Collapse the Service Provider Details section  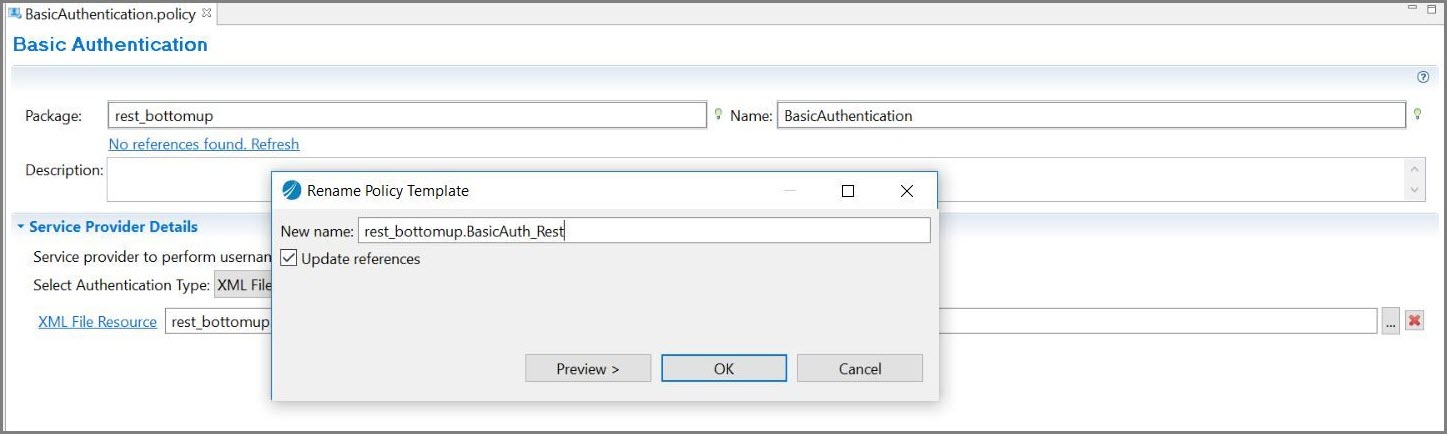(20, 227)
